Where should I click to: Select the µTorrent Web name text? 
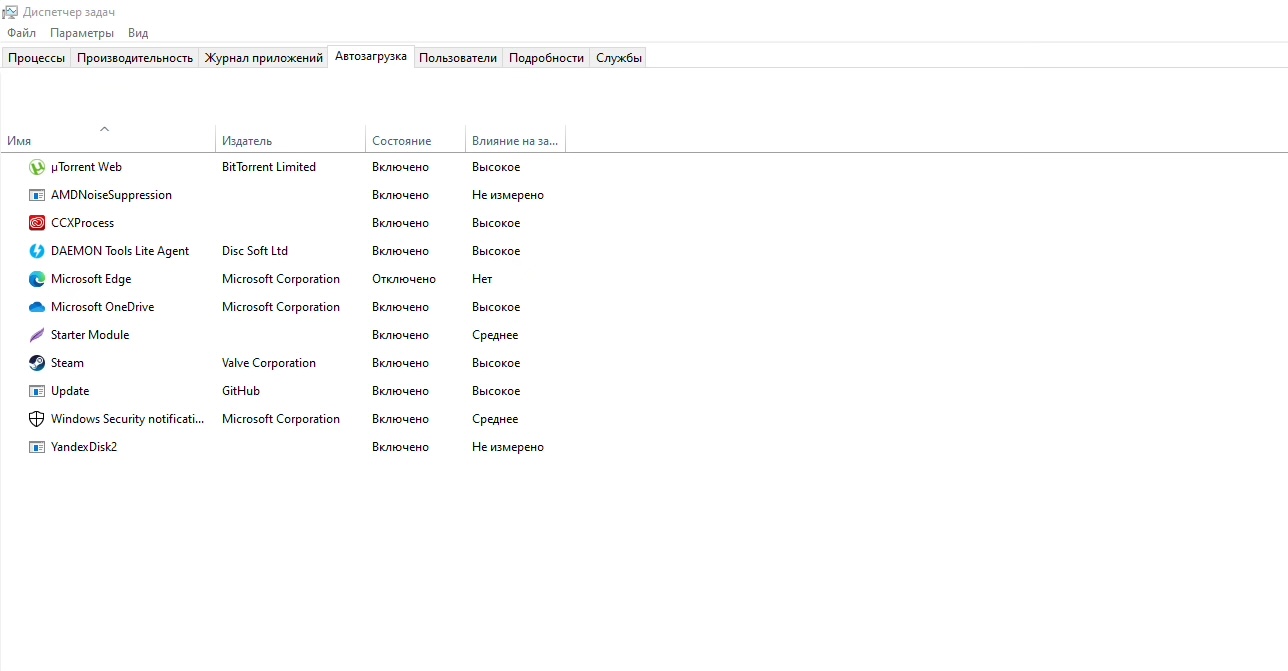[x=86, y=167]
